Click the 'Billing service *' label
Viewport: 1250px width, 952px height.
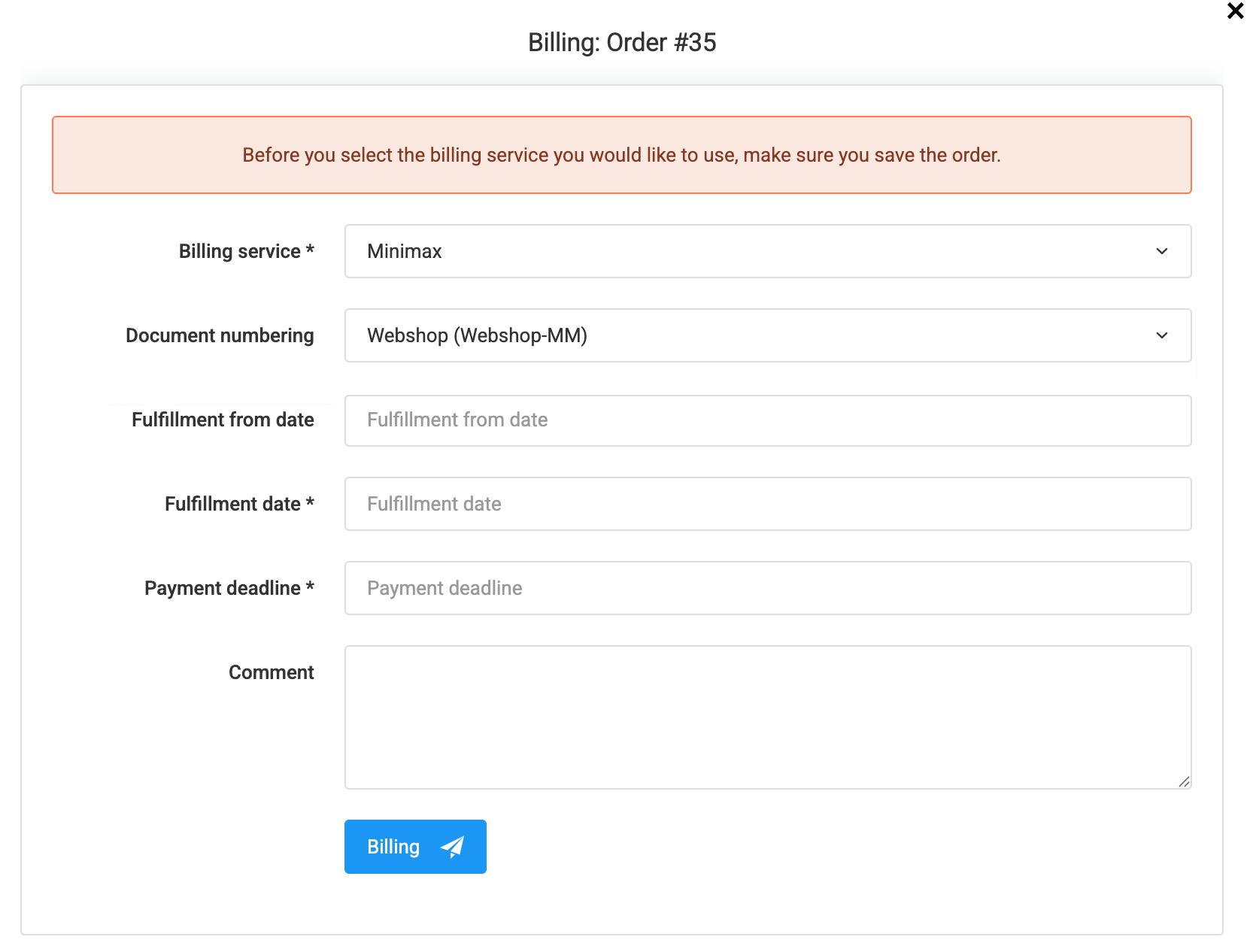(x=247, y=251)
